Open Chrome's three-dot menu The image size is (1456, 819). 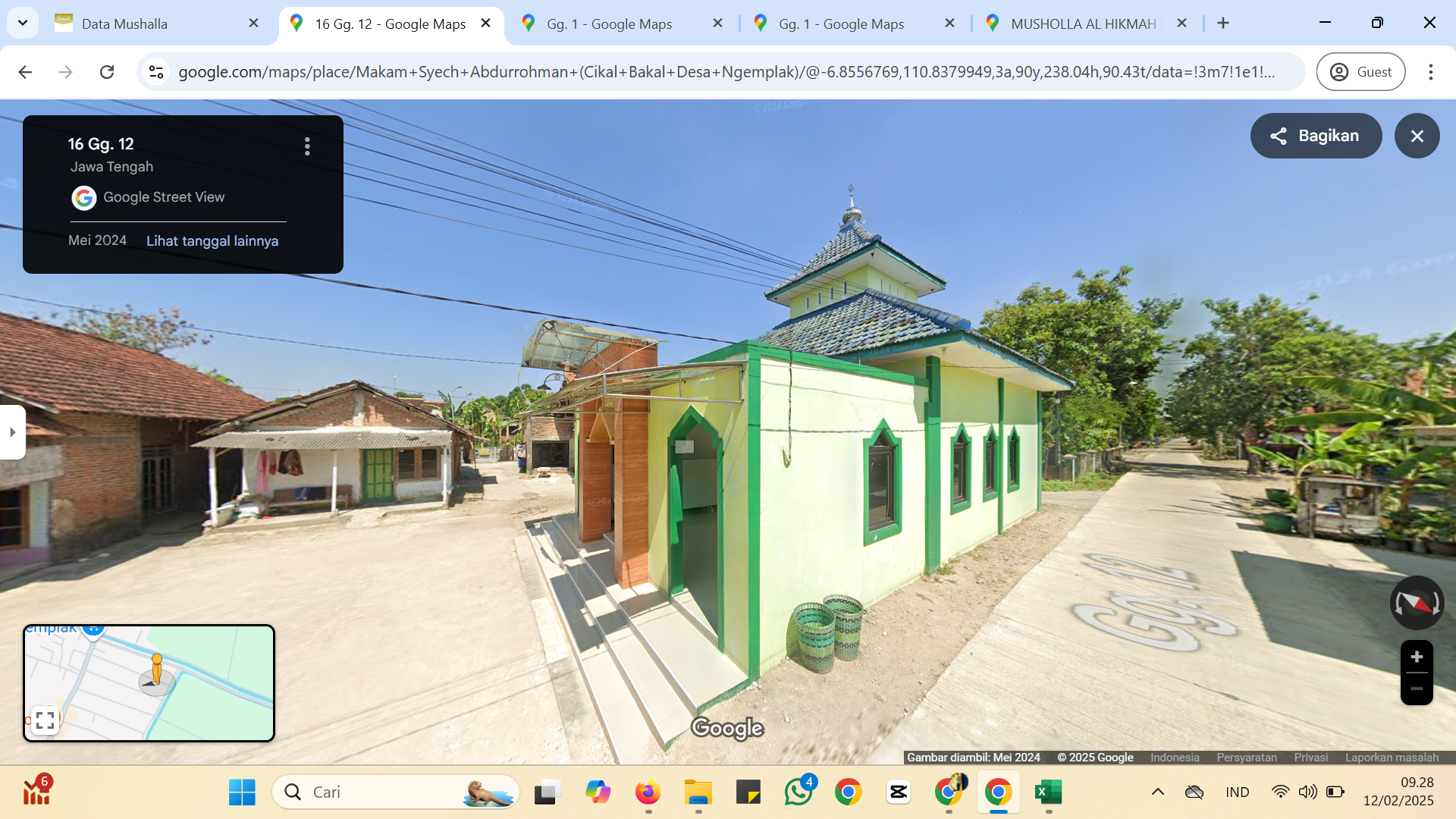click(x=1430, y=72)
